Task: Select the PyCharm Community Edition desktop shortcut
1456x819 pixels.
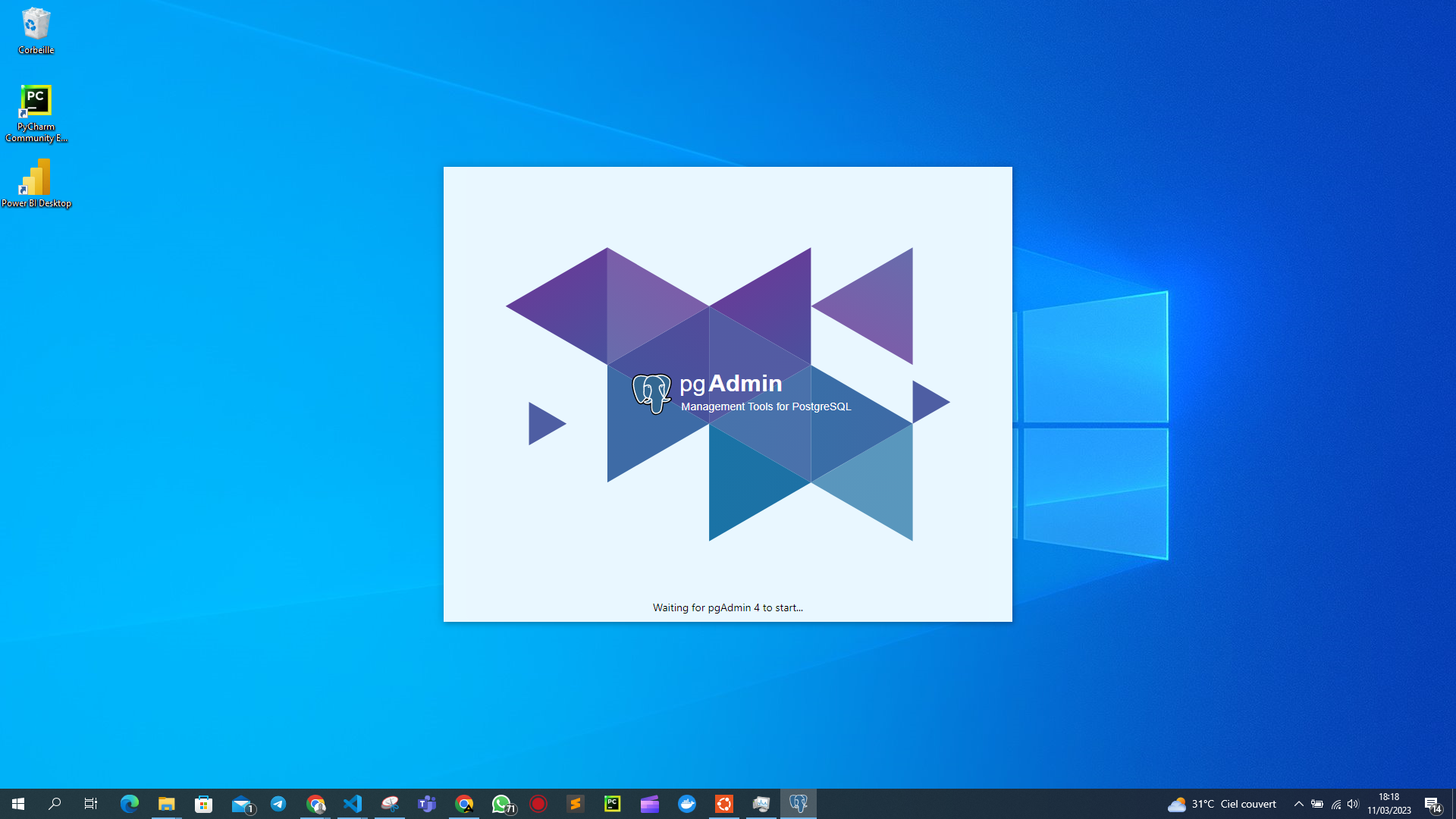Action: click(x=36, y=113)
